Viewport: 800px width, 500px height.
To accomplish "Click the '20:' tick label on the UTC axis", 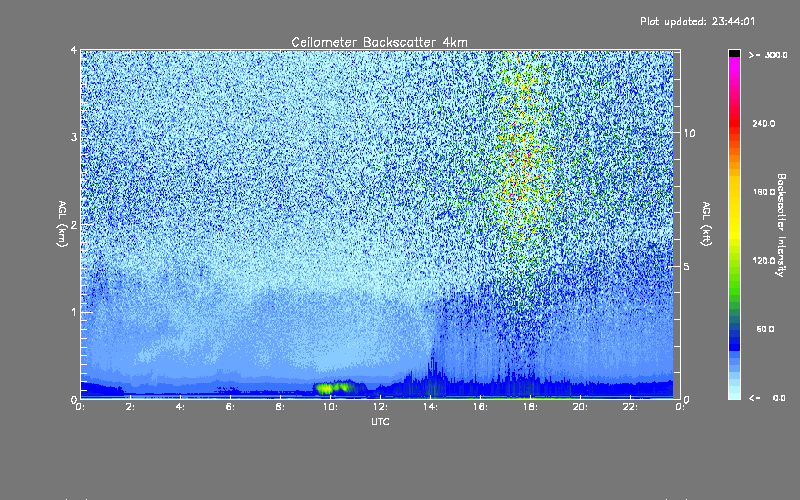I will pos(580,407).
